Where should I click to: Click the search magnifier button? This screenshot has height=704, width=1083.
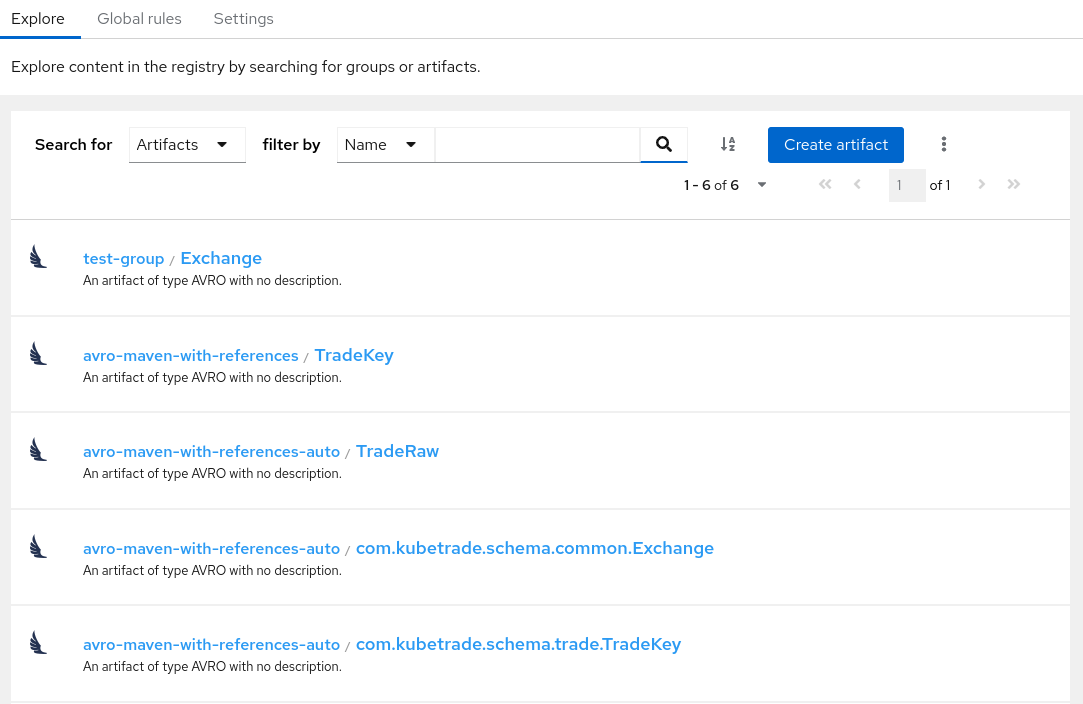(663, 144)
